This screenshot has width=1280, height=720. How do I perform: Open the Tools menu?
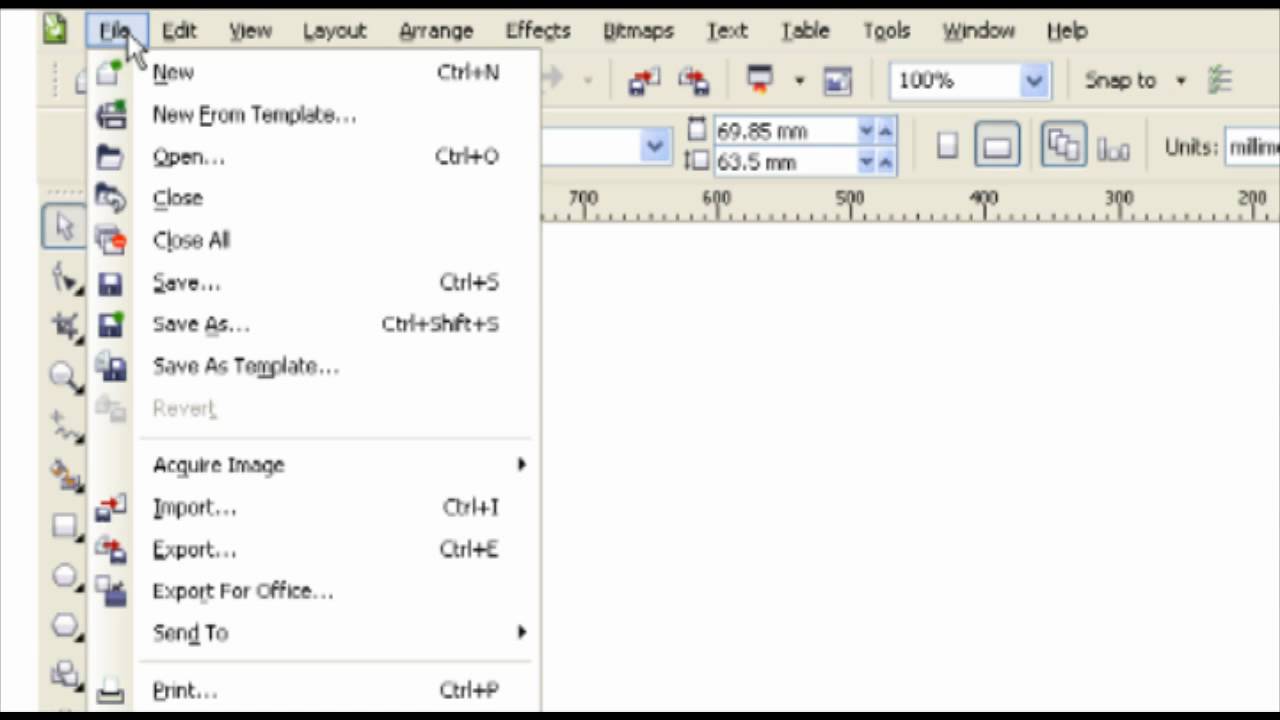886,31
